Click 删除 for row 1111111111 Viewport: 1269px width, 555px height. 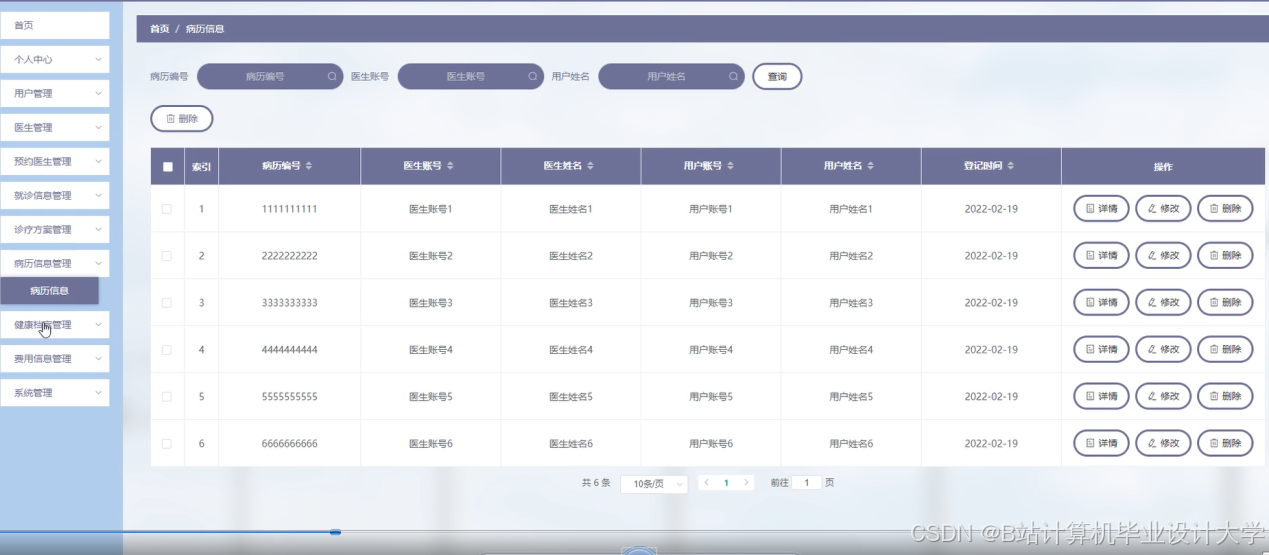tap(1225, 209)
